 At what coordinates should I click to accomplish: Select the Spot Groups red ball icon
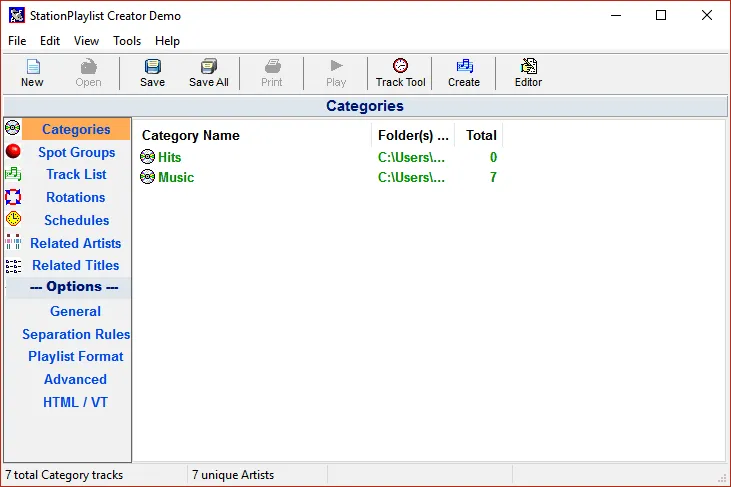pos(13,152)
